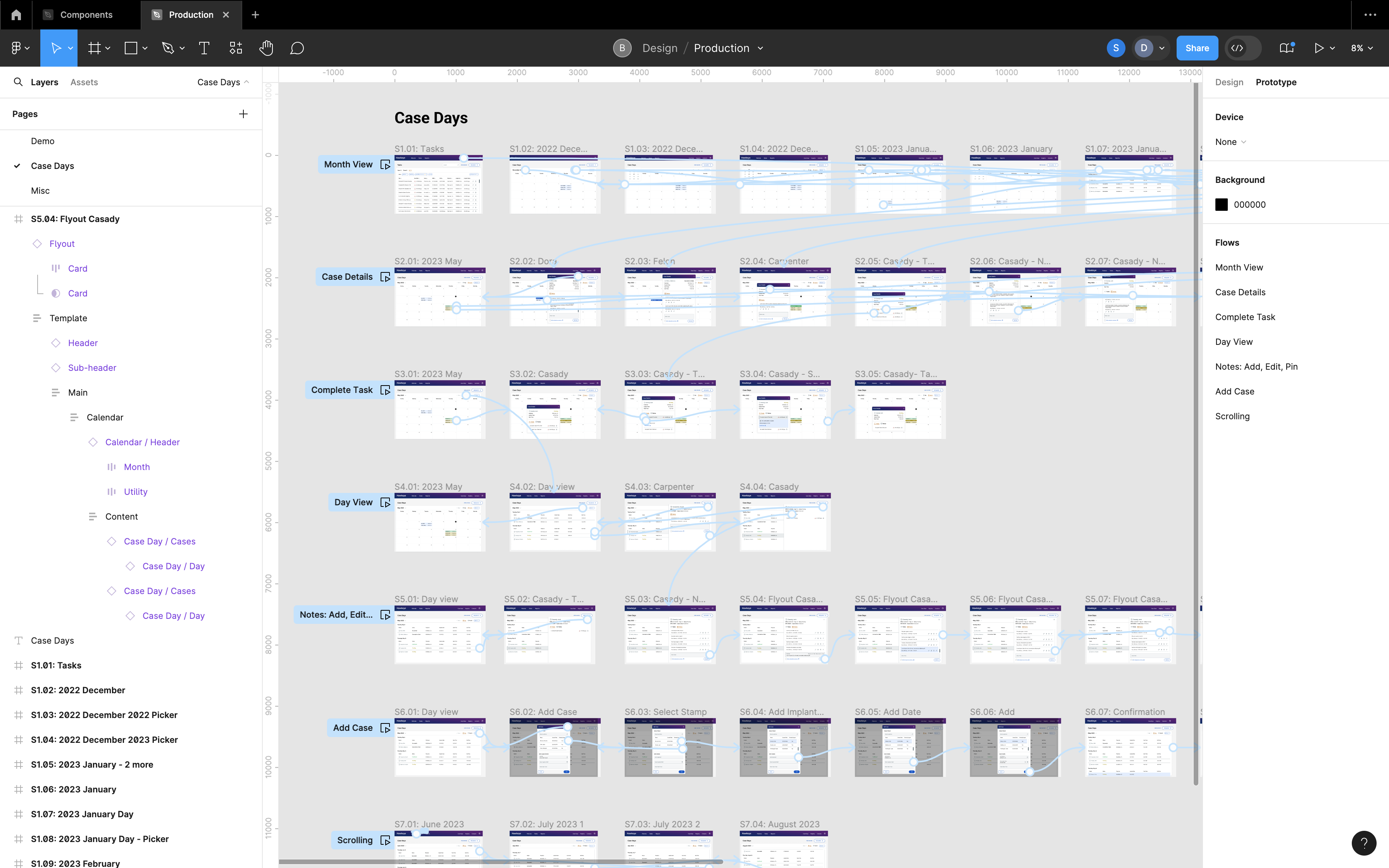
Task: Toggle Dev Mode switch
Action: (x=1243, y=48)
